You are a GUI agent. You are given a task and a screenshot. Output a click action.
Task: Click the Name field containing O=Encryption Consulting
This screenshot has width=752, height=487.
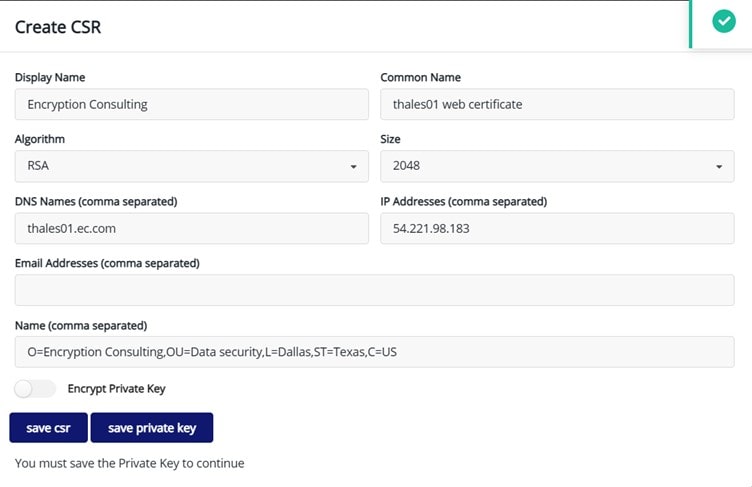tap(375, 352)
